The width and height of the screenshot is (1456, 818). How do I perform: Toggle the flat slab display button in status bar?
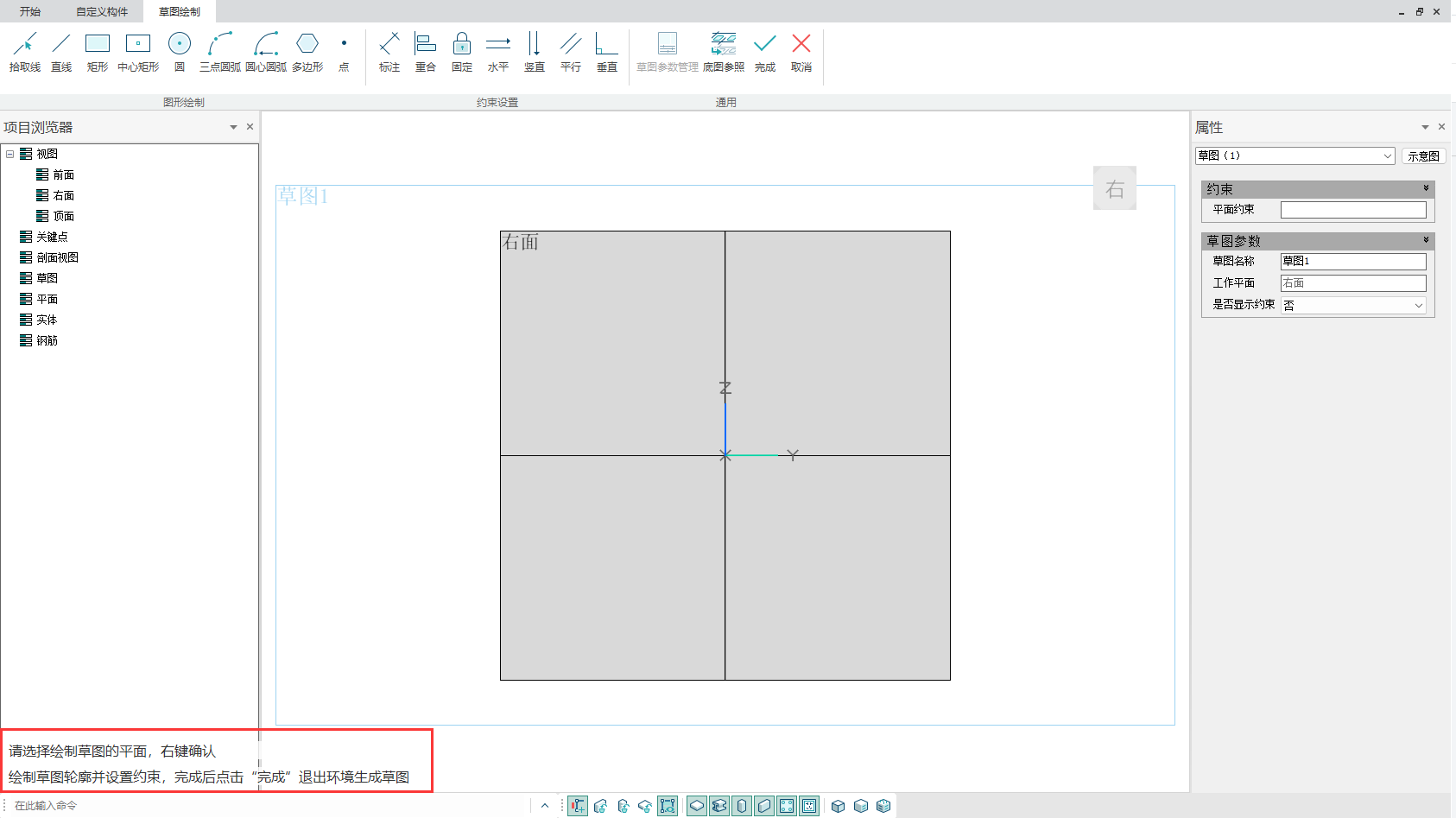(x=697, y=806)
